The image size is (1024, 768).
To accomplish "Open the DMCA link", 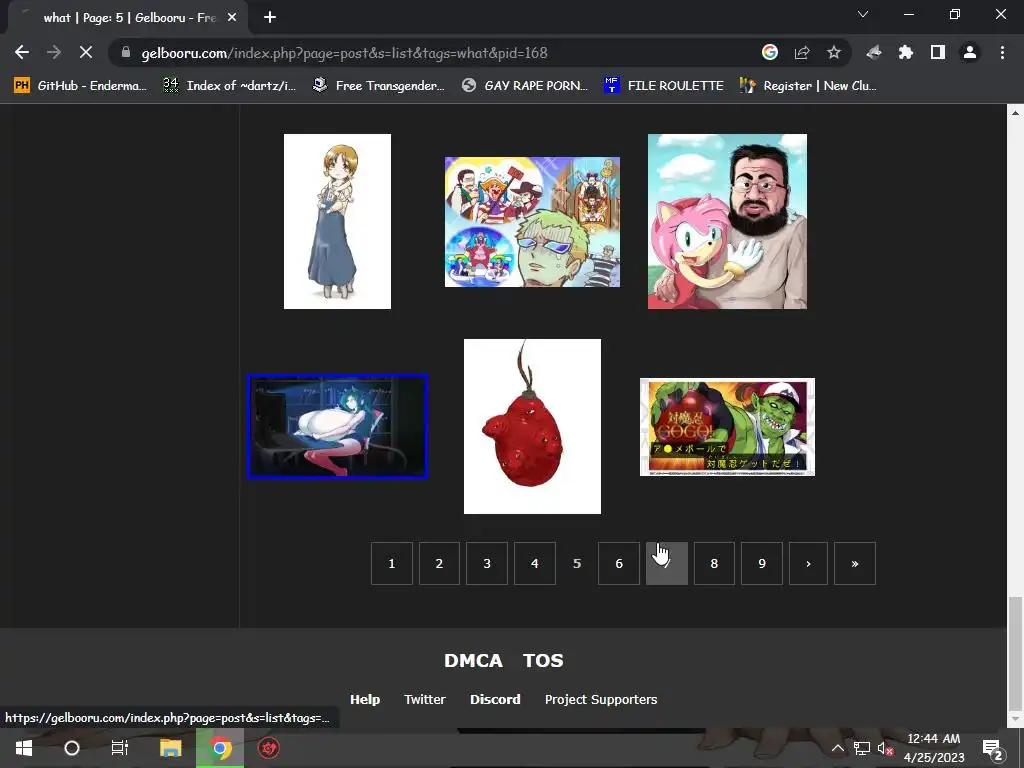I will [473, 660].
